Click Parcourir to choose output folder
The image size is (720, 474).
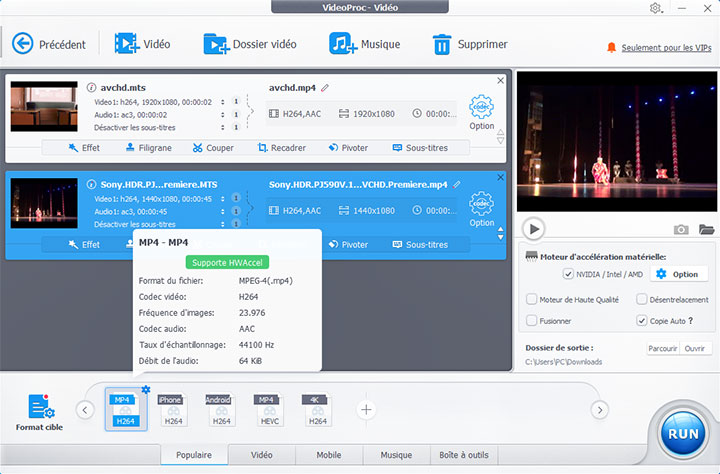pos(663,349)
